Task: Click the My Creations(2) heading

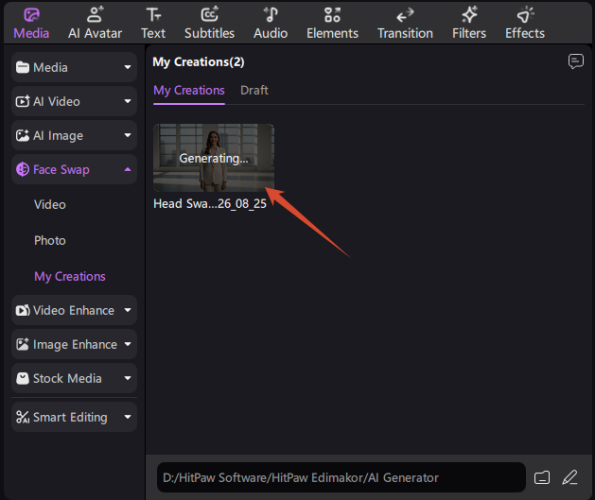Action: click(x=198, y=62)
